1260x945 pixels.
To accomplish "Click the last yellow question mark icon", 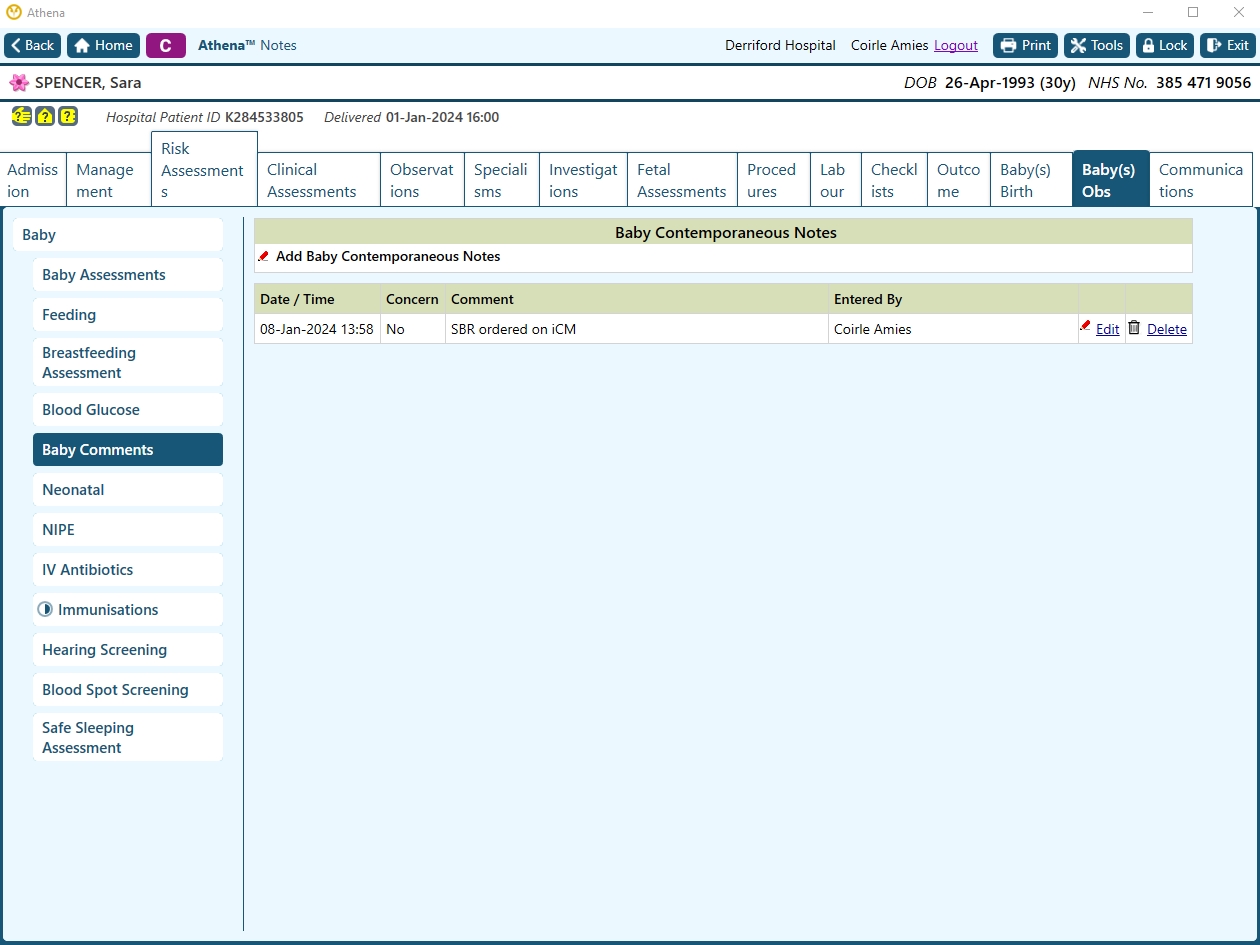I will tap(68, 116).
